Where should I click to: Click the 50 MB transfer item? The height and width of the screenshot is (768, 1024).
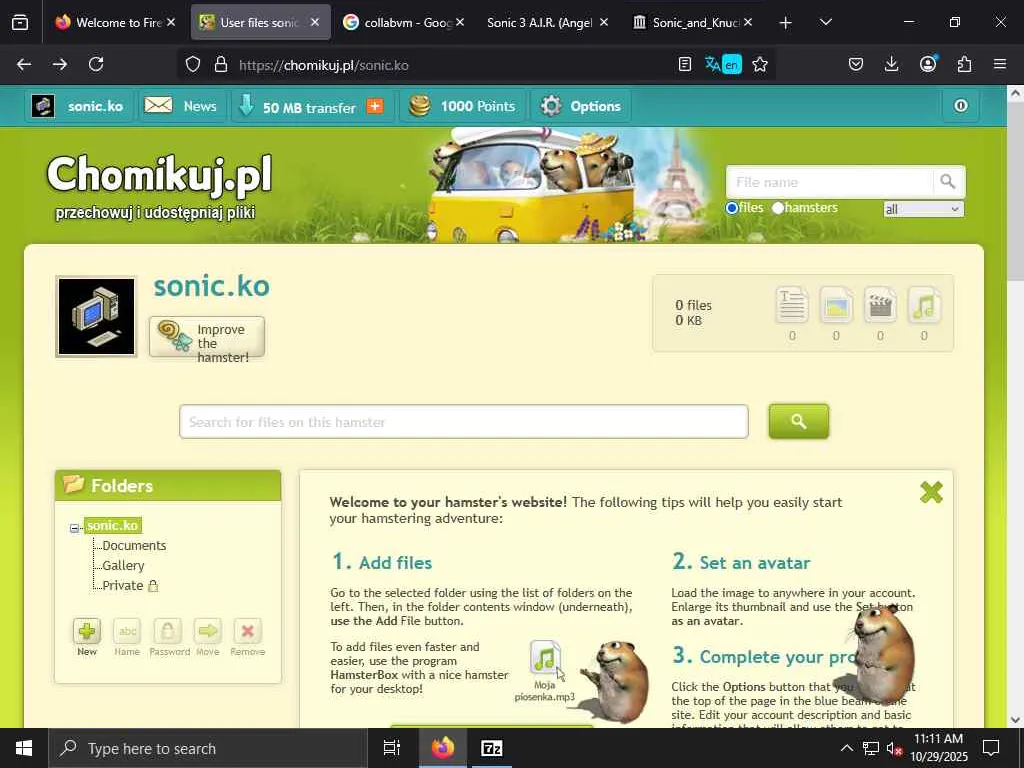pyautogui.click(x=310, y=106)
